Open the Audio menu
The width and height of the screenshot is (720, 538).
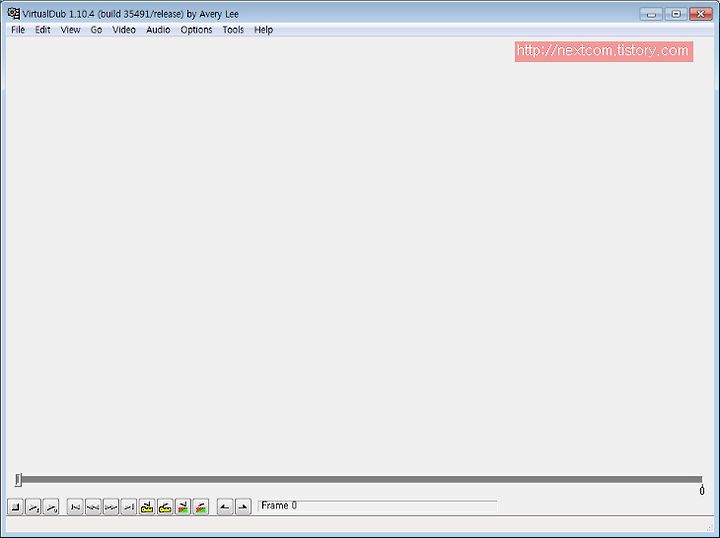point(158,30)
